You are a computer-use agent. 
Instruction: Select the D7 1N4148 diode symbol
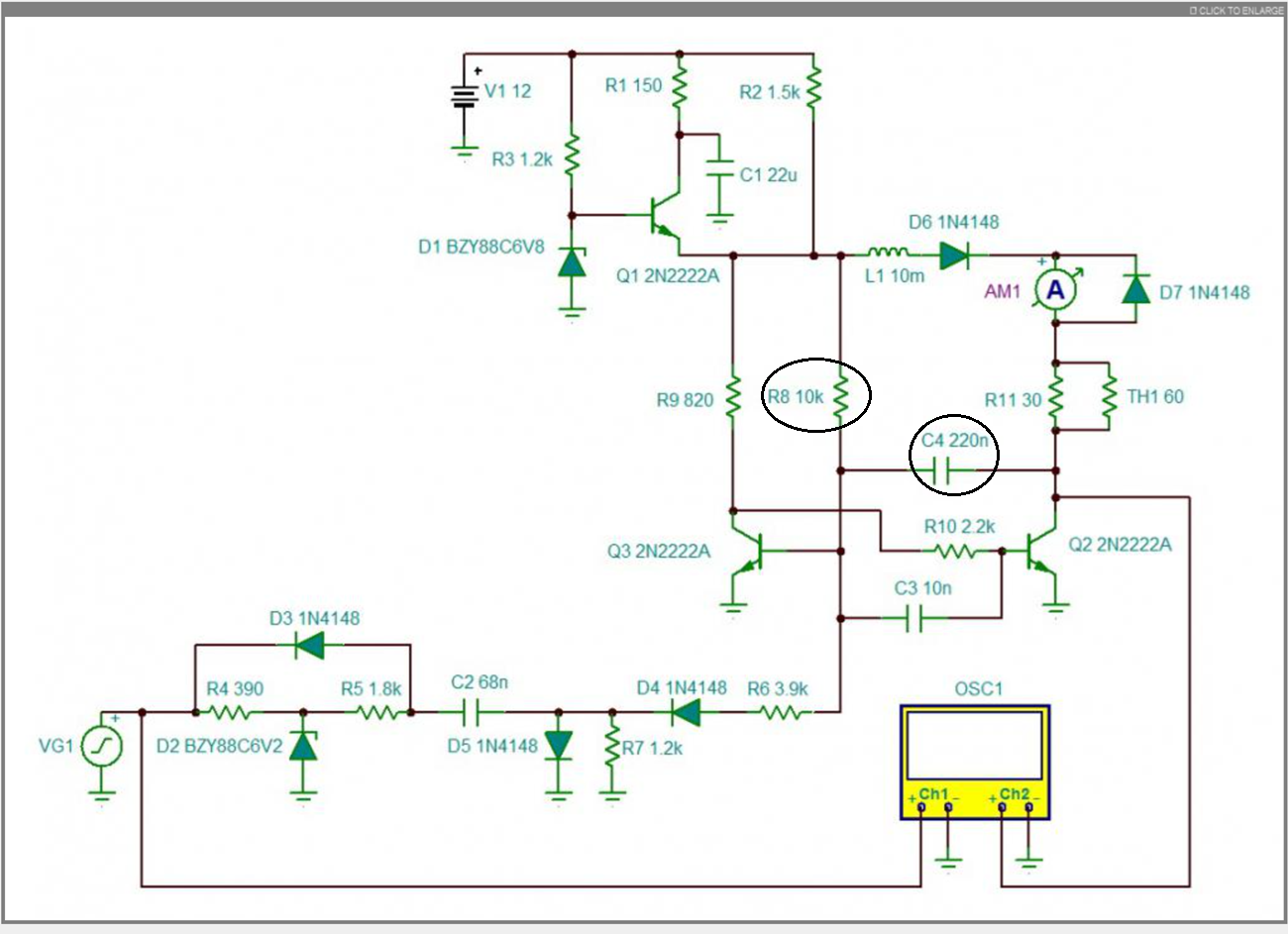click(x=1135, y=287)
